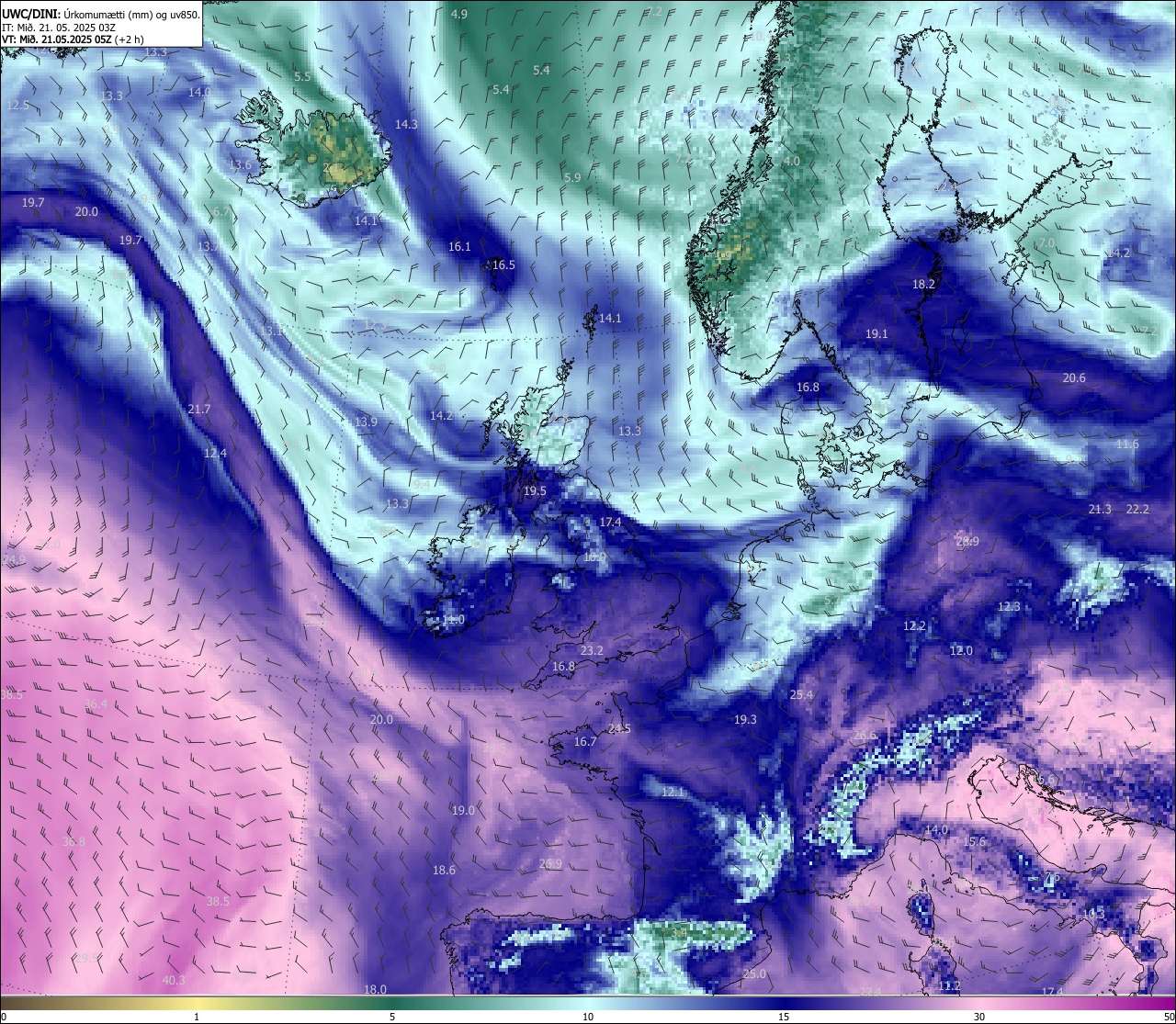1176x1024 pixels.
Task: Click the value 23.2 over England
Action: pyautogui.click(x=592, y=650)
